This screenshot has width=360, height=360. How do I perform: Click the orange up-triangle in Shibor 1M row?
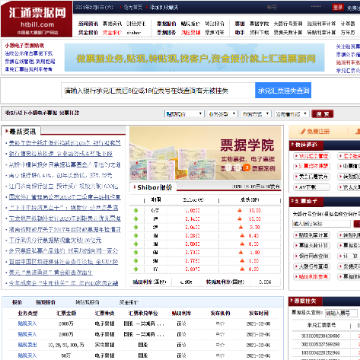click(242, 236)
